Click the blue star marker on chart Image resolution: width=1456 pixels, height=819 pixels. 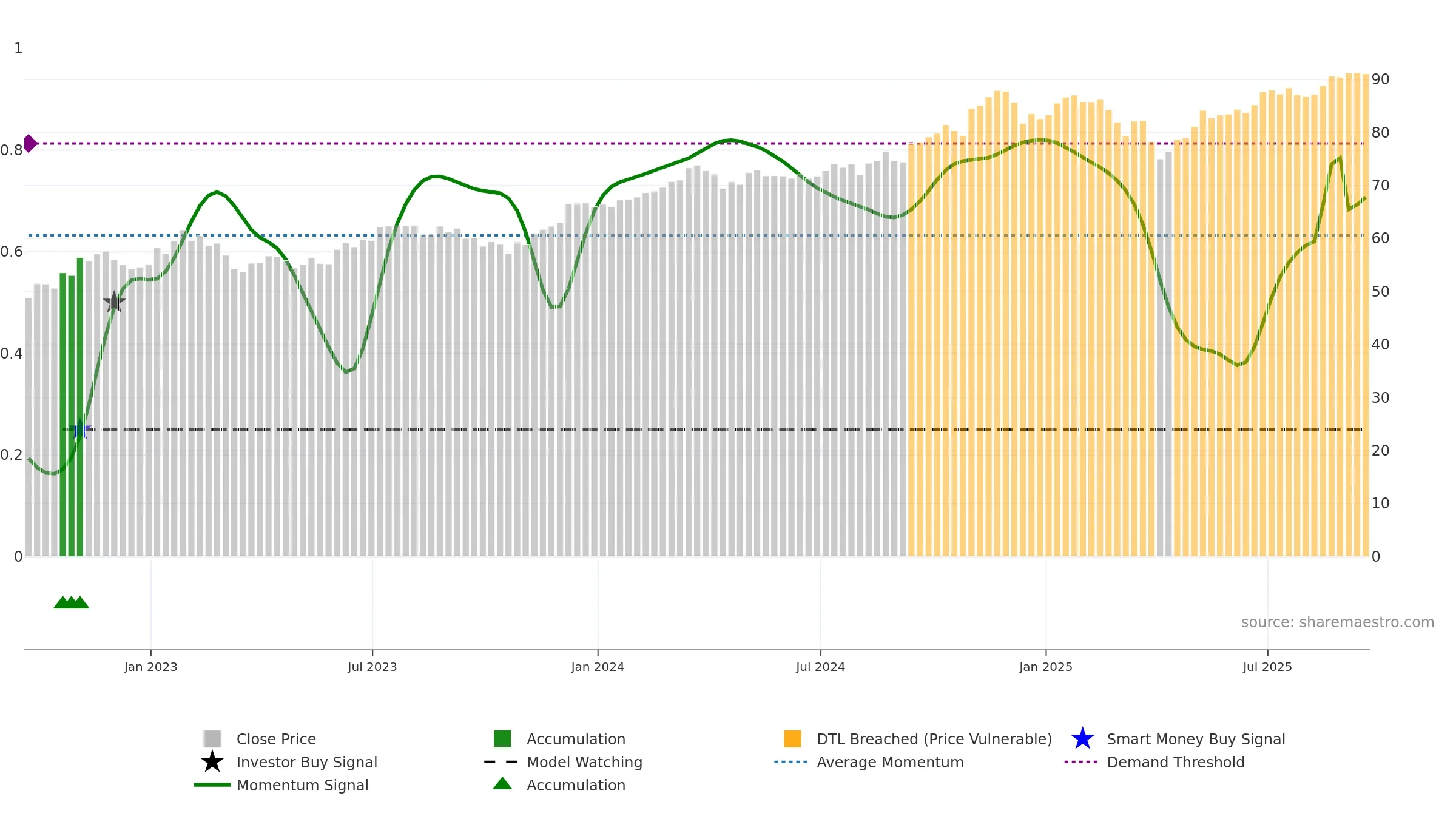click(80, 430)
